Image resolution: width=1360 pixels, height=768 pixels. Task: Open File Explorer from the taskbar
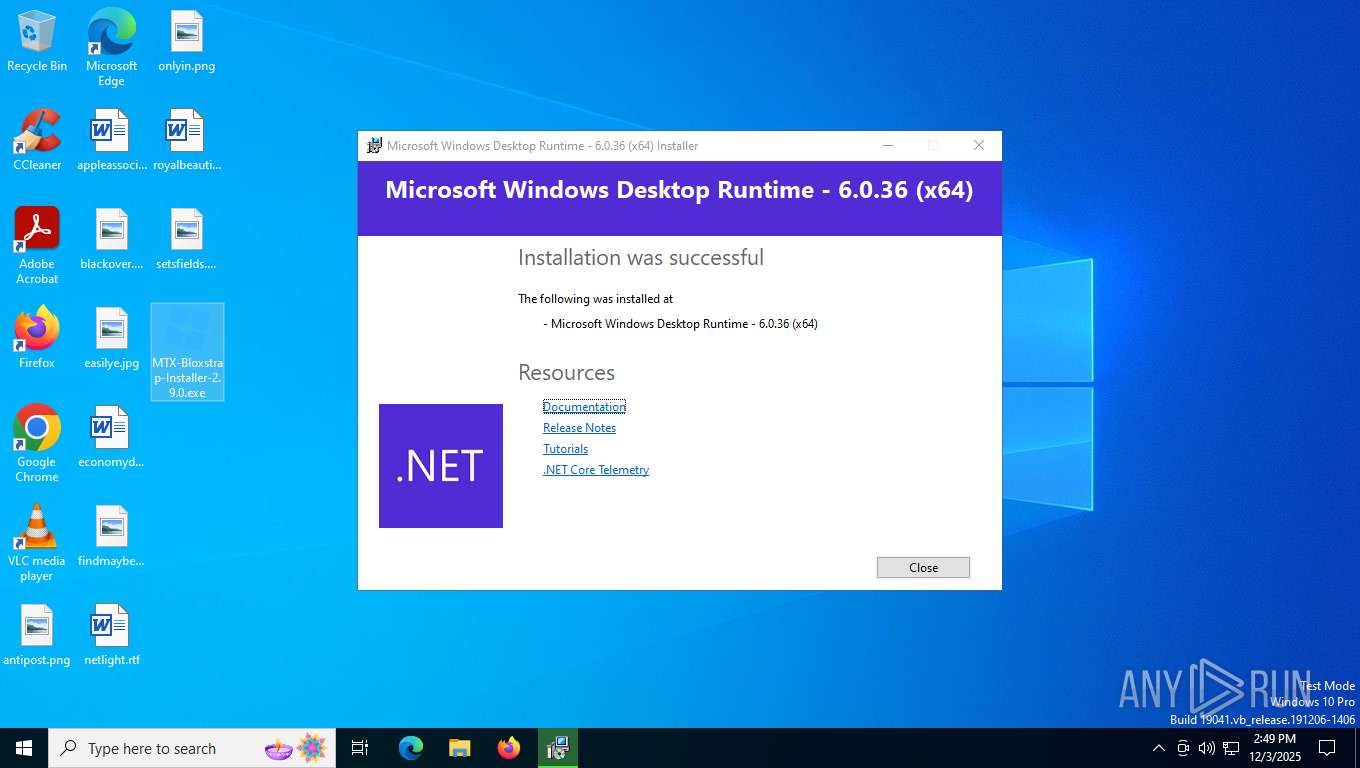pos(459,748)
